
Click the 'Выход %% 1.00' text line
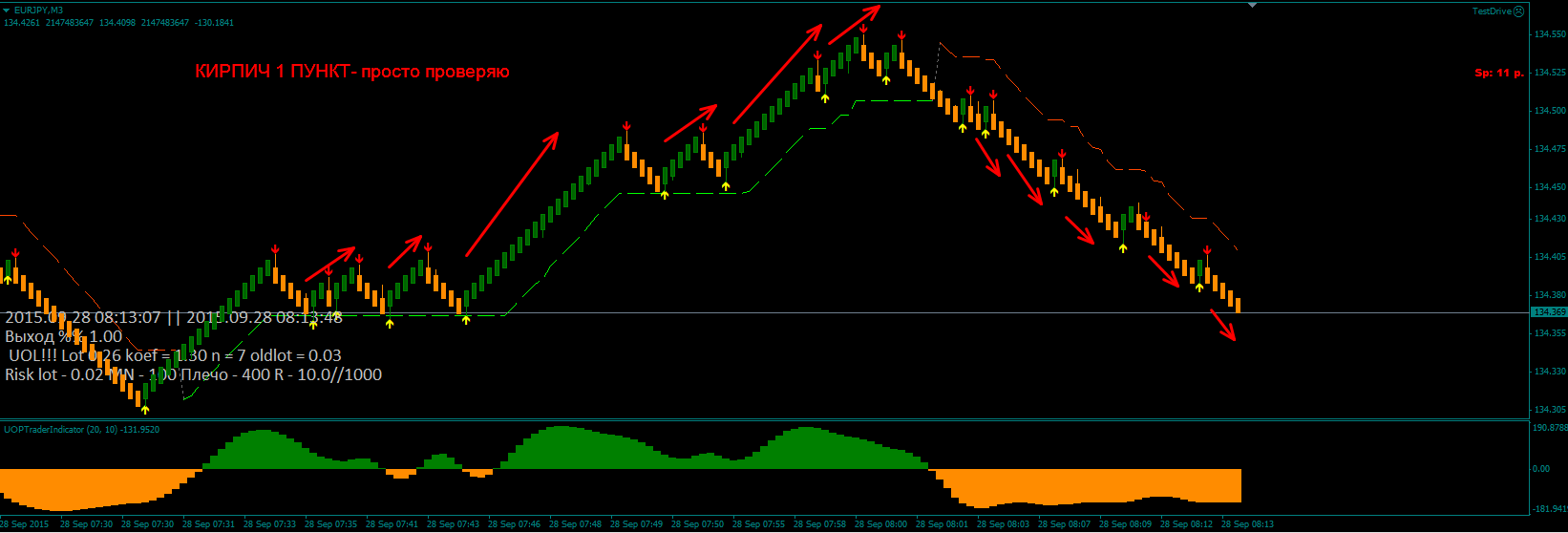point(64,336)
